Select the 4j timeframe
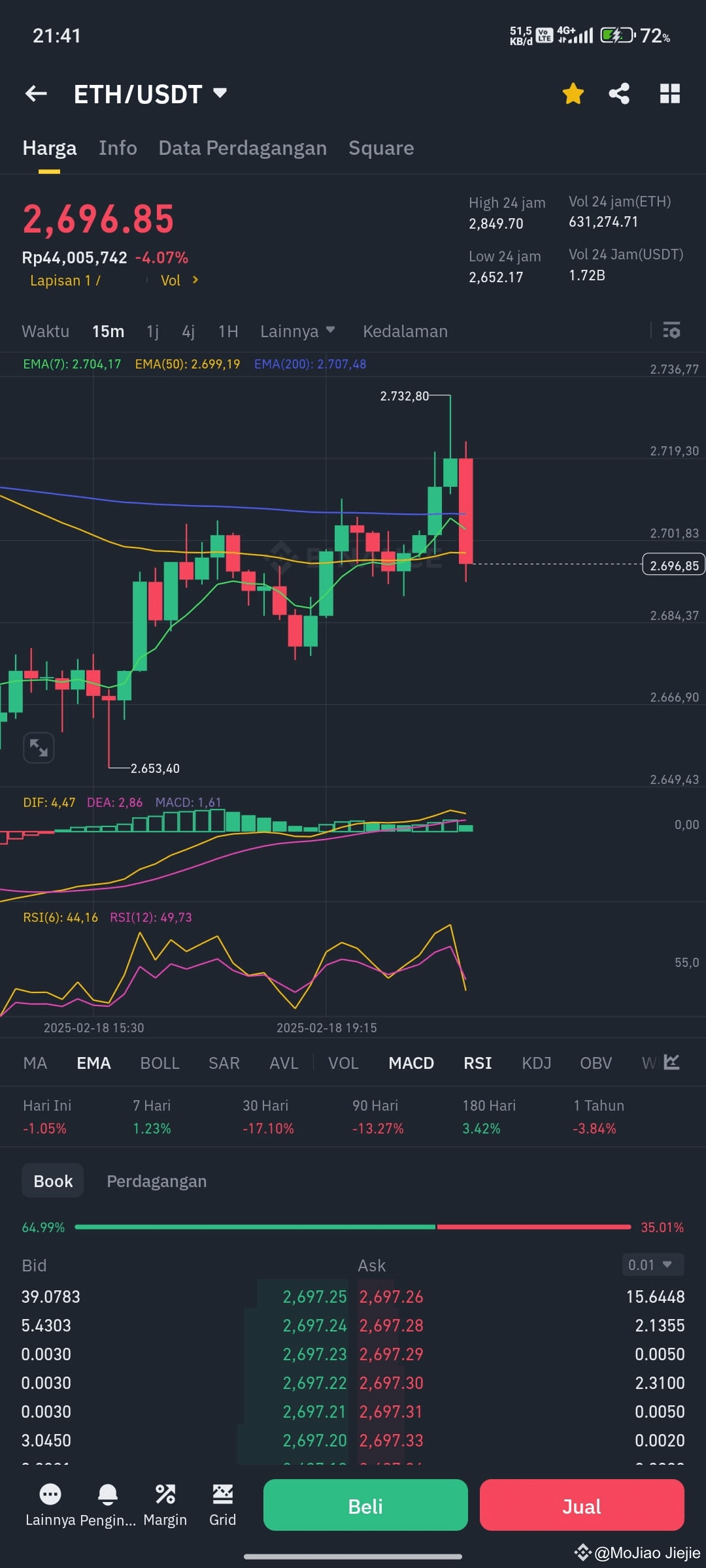 (x=188, y=331)
